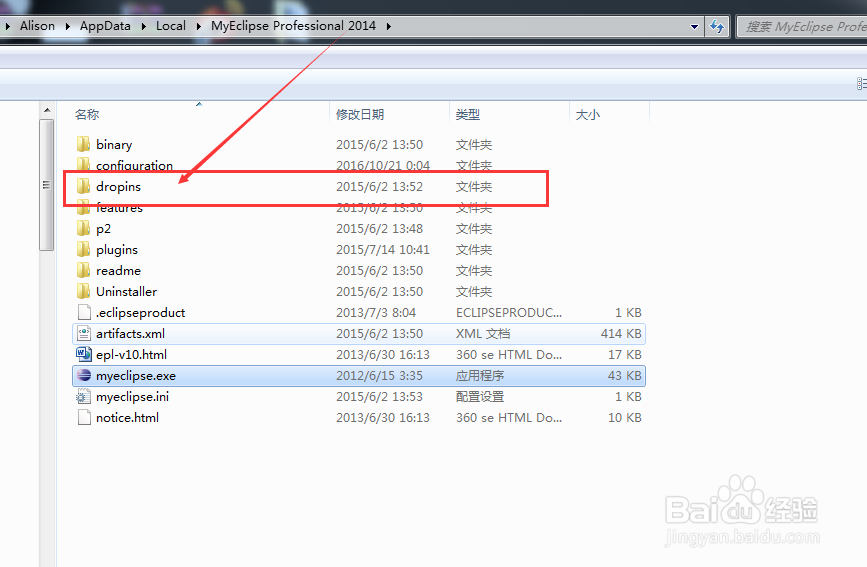Select the file name notice.html

127,418
